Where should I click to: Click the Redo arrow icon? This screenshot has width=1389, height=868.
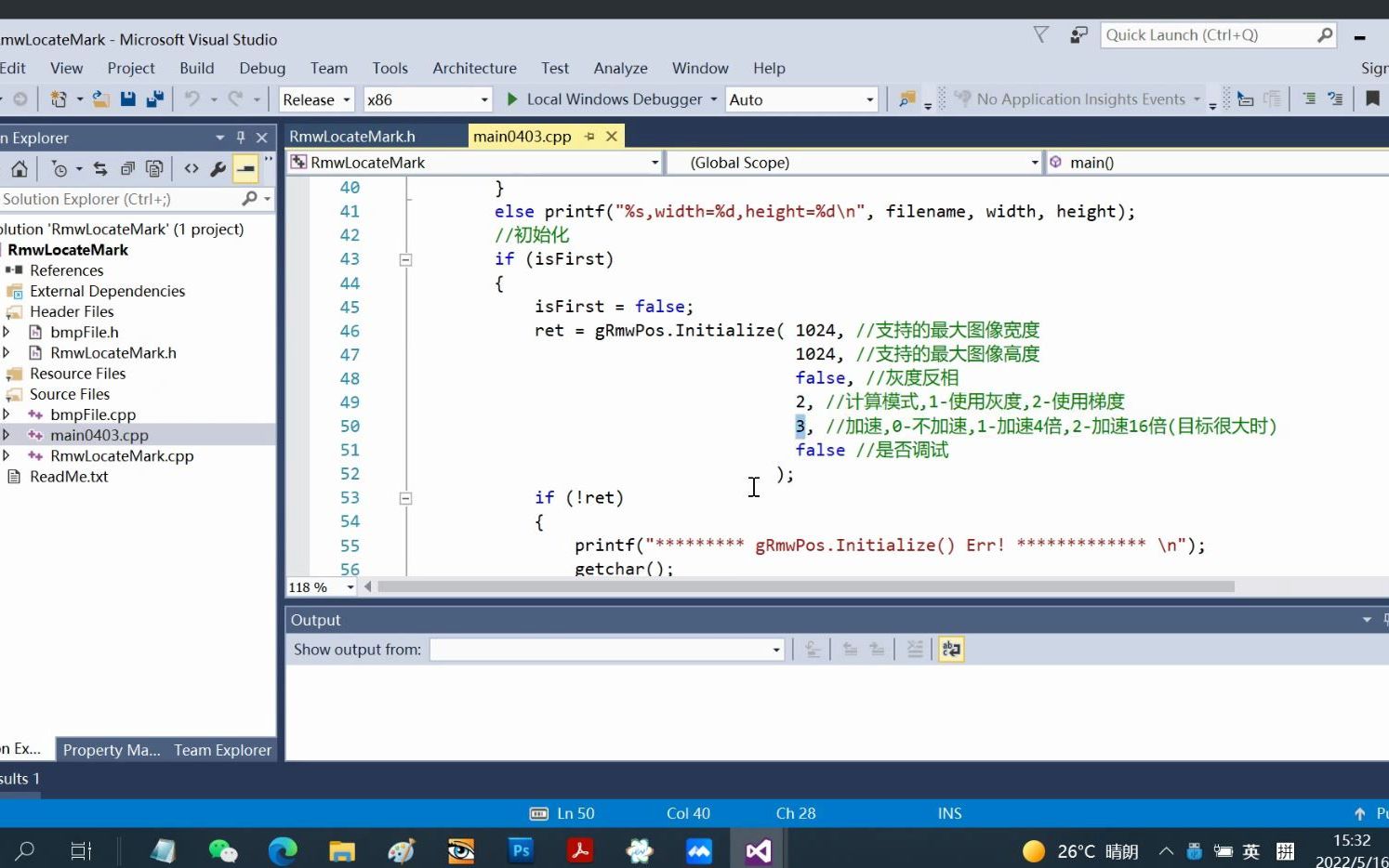235,99
